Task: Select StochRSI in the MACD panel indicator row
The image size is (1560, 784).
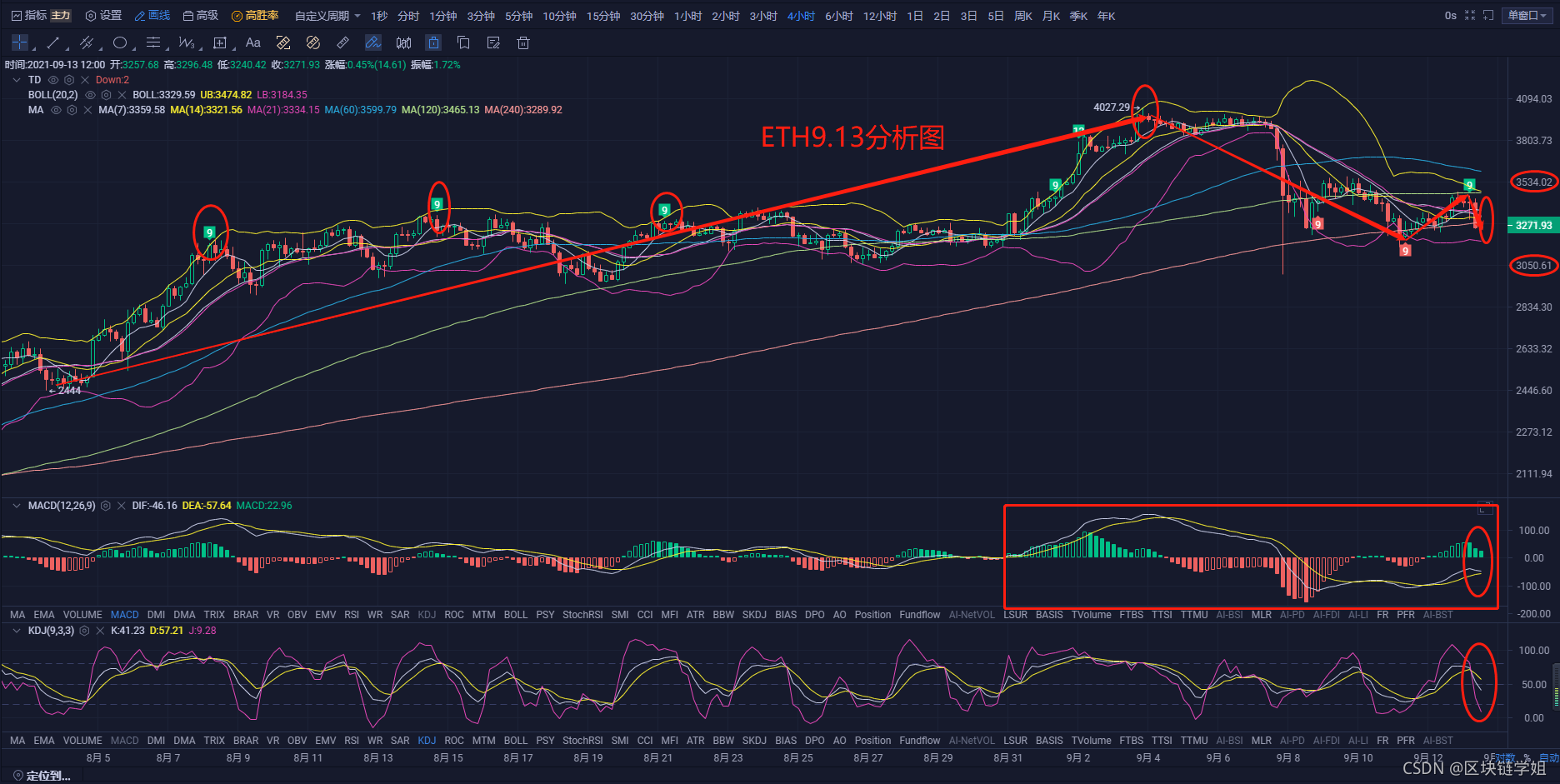Action: [x=582, y=615]
